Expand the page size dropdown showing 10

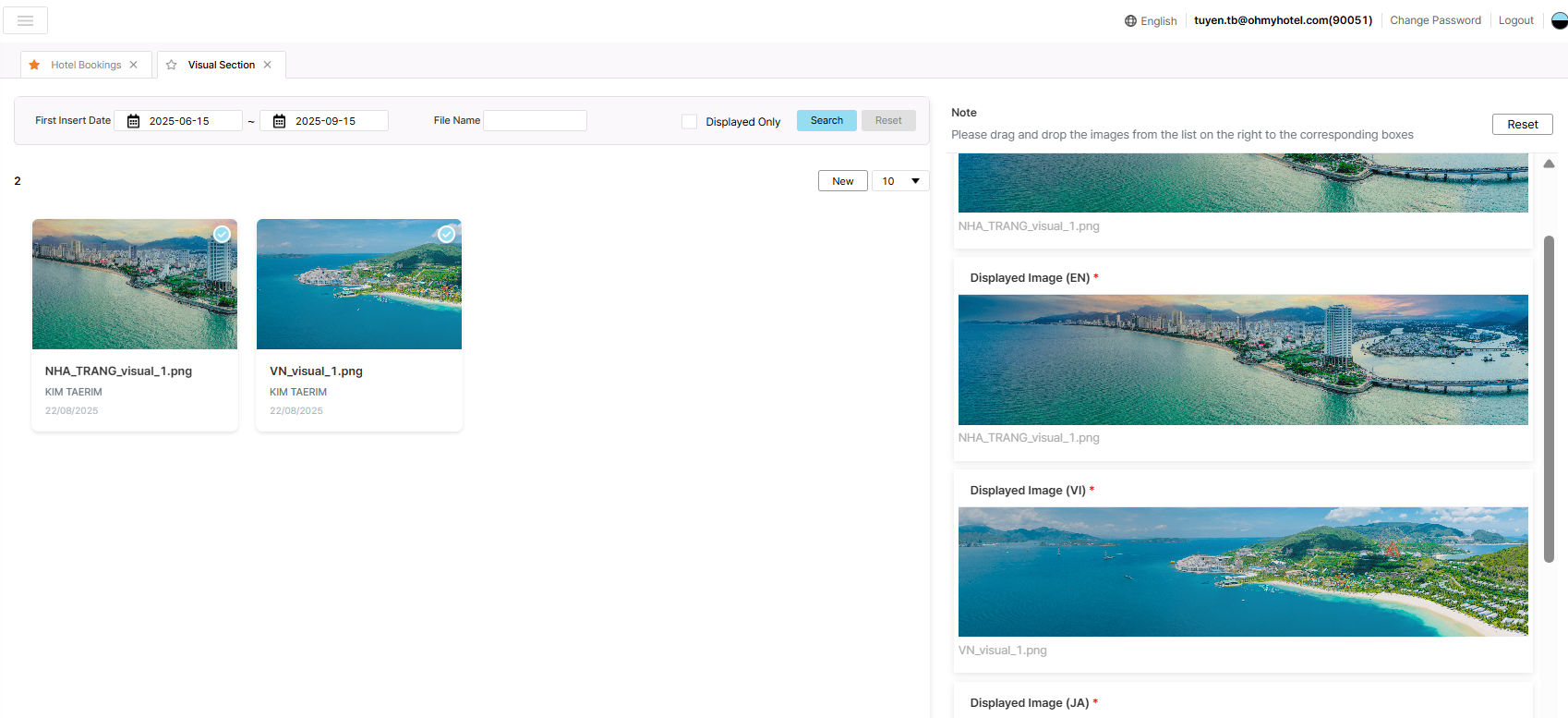click(x=900, y=181)
